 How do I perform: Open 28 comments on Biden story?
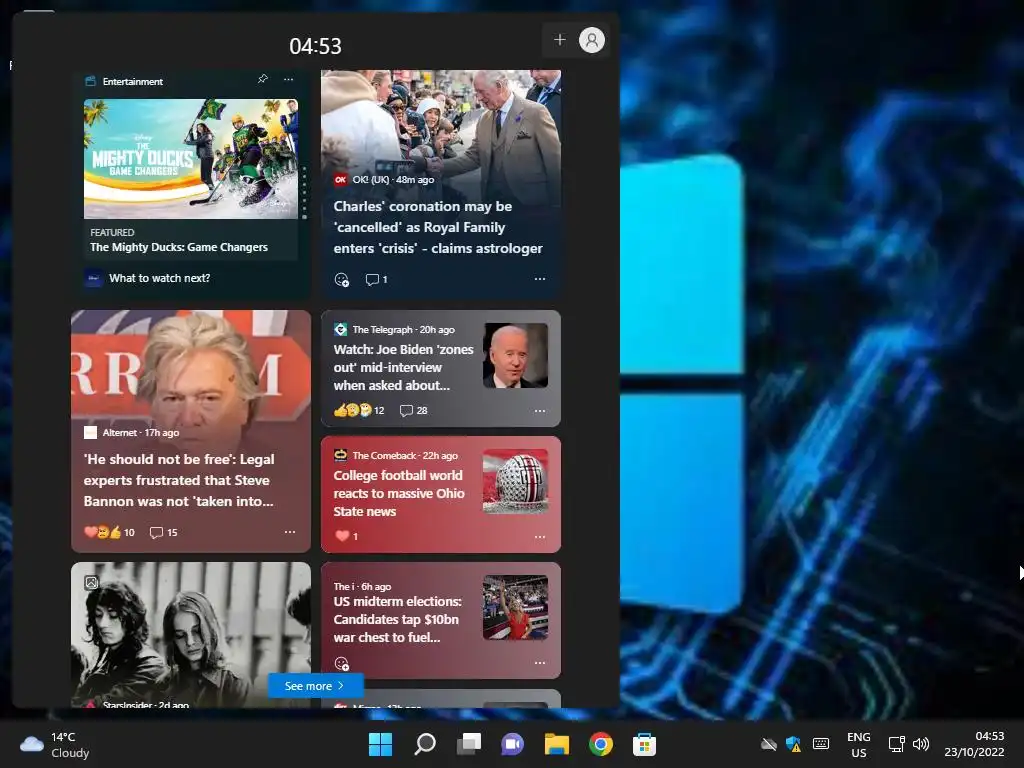[413, 410]
